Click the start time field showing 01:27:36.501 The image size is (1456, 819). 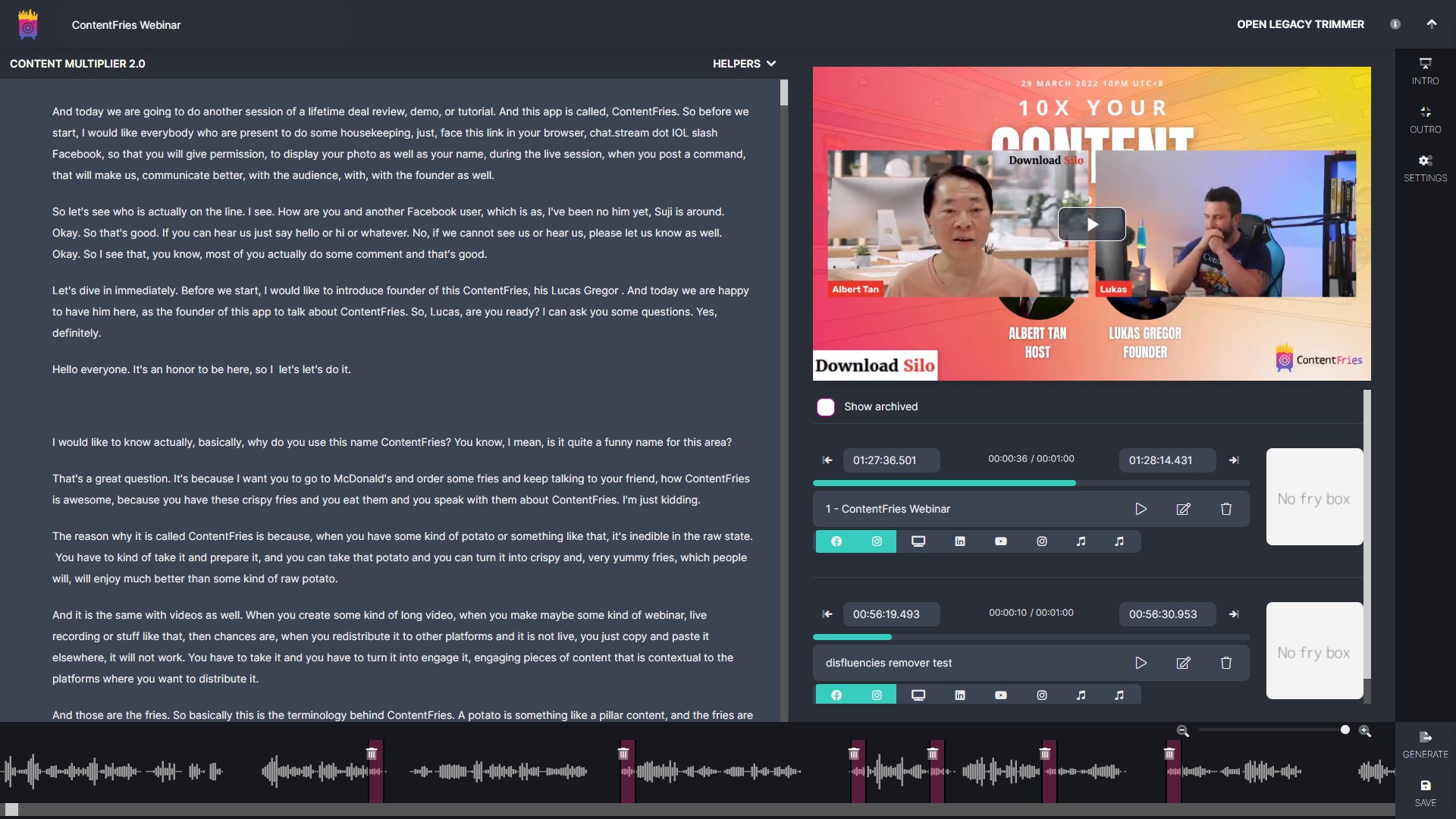click(891, 460)
